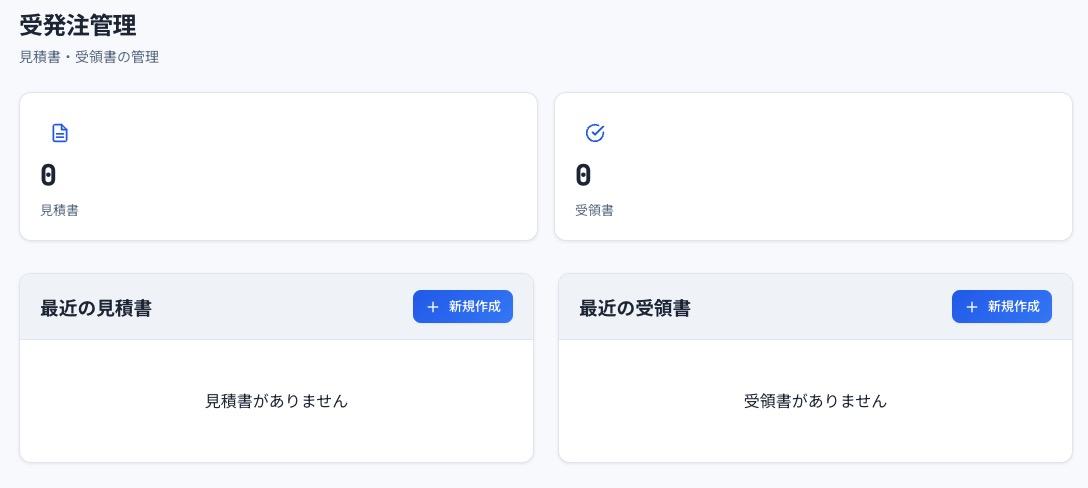Screen dimensions: 1088x488
Task: Click the 受領書がありません empty message
Action: point(815,401)
